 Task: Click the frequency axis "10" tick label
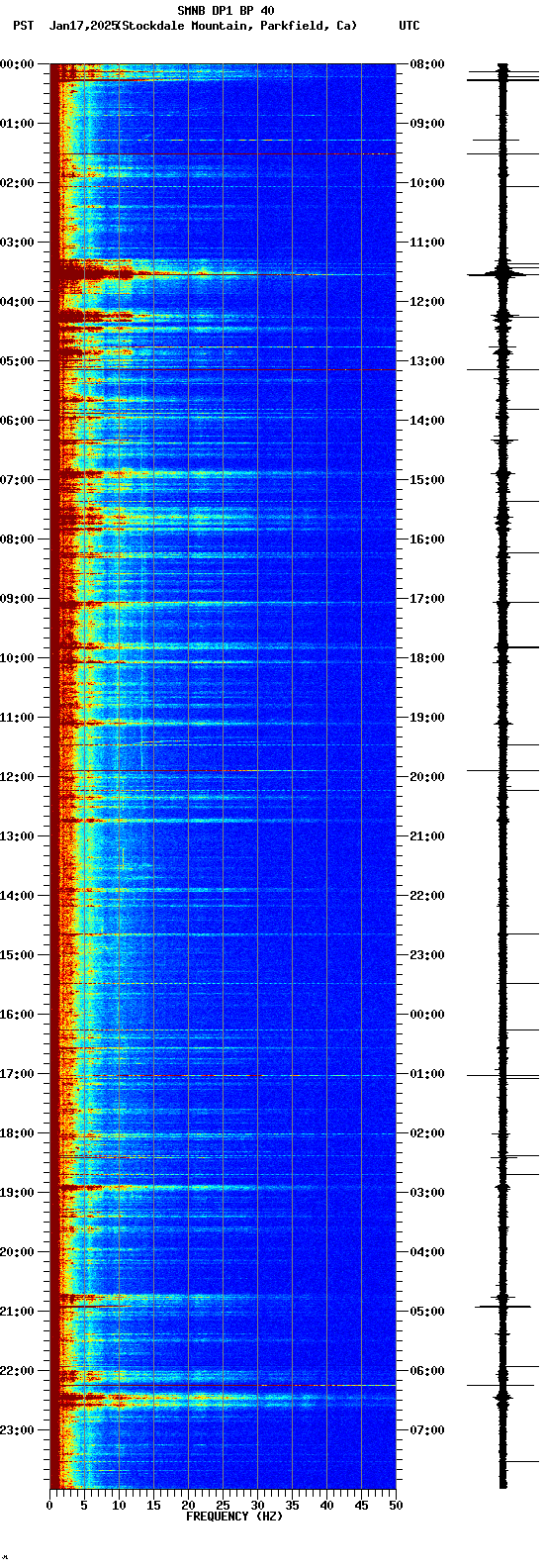119,1506
